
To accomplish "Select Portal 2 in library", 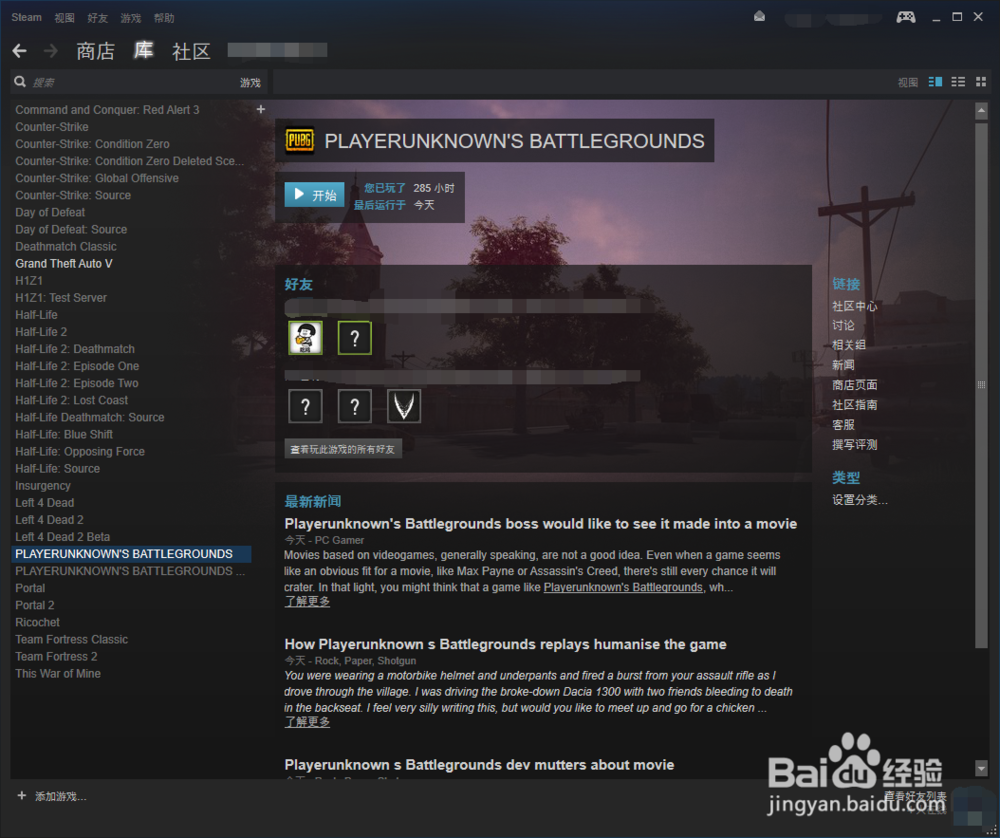I will click(x=34, y=605).
